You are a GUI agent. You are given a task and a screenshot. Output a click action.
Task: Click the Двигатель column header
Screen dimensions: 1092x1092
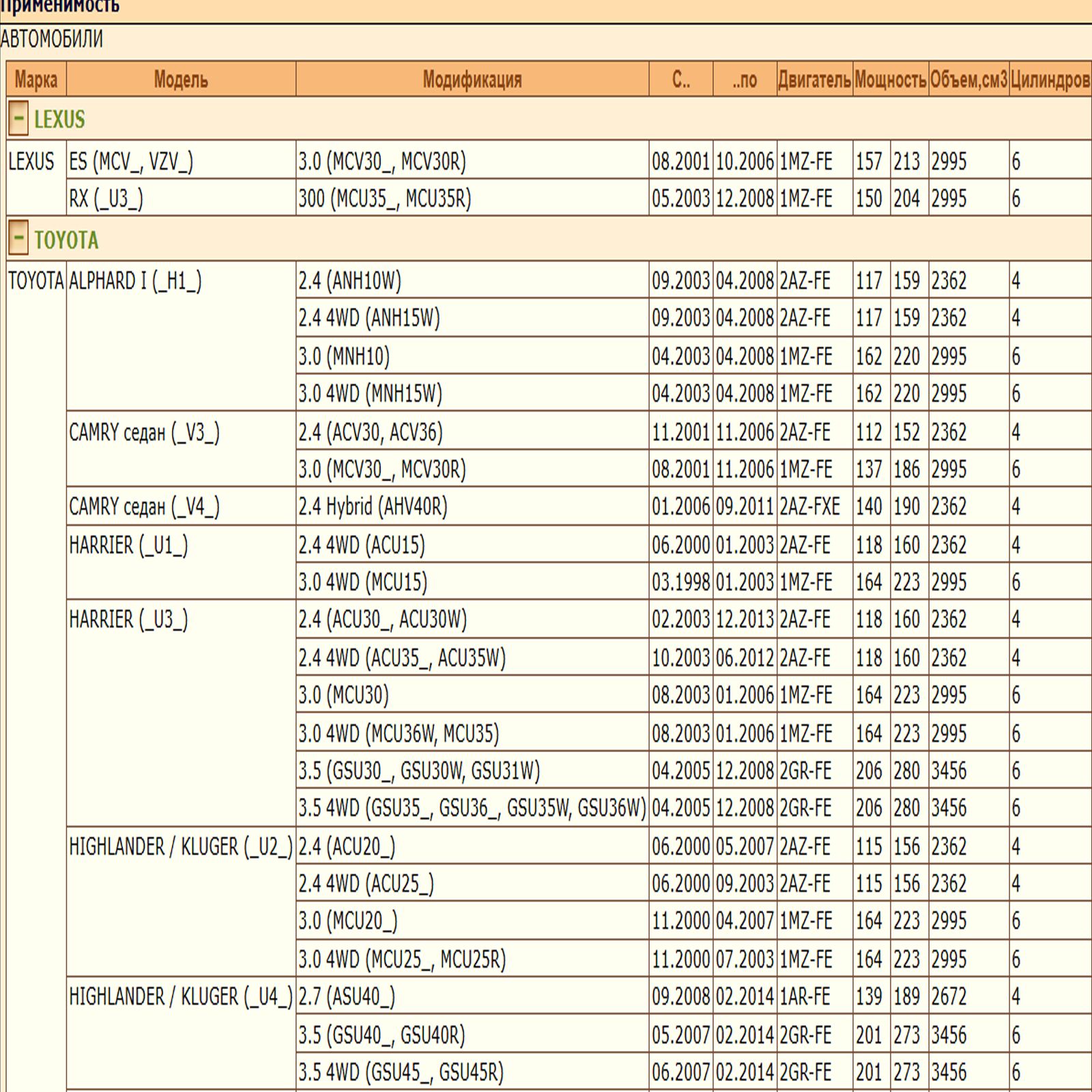(x=814, y=80)
